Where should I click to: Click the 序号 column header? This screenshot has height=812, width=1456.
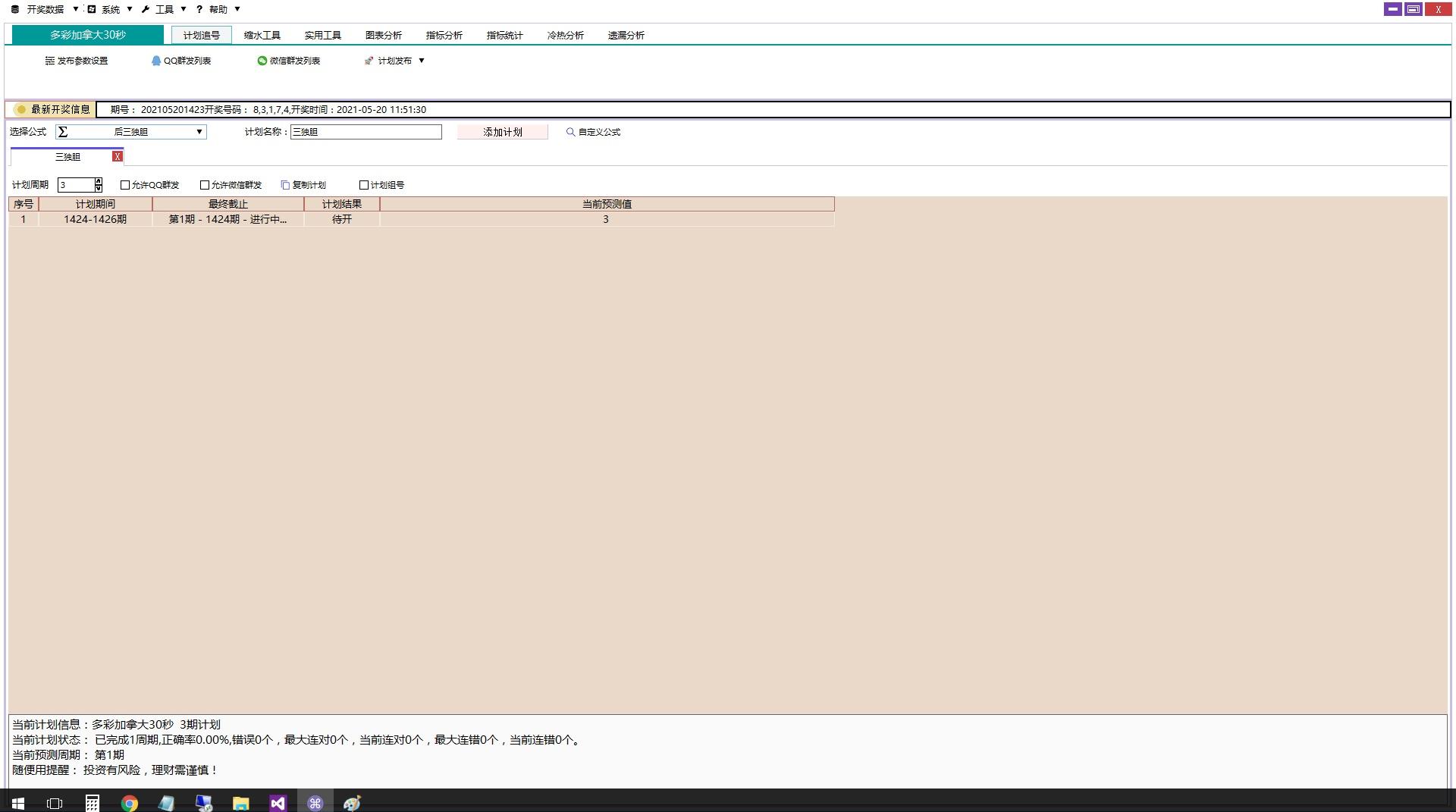24,204
